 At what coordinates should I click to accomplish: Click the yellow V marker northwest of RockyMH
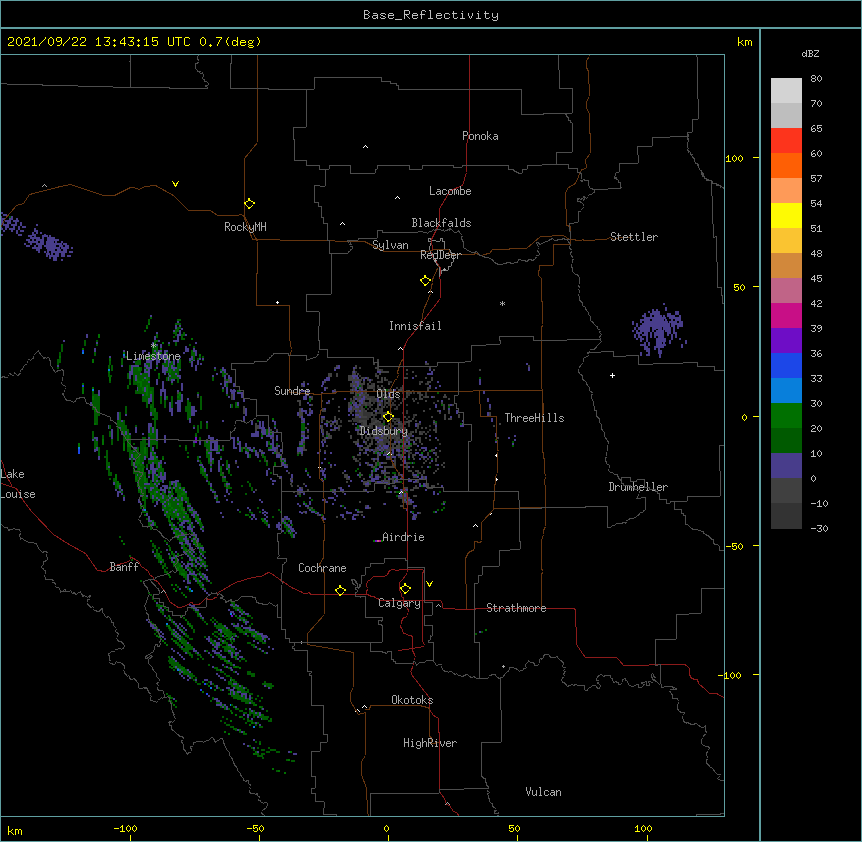pyautogui.click(x=175, y=184)
